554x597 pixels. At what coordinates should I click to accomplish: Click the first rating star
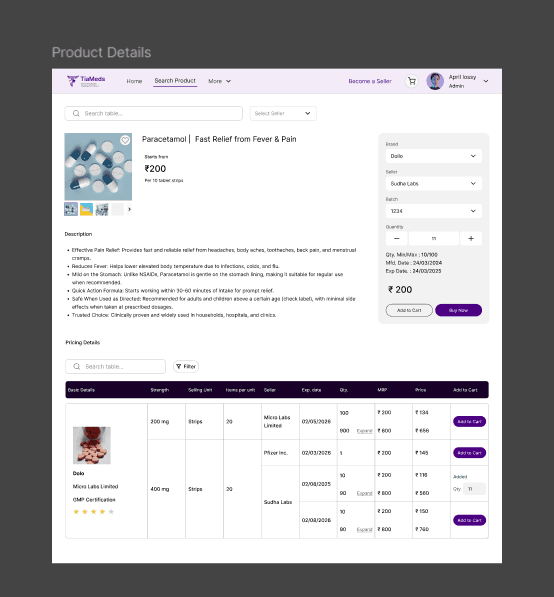coord(76,512)
